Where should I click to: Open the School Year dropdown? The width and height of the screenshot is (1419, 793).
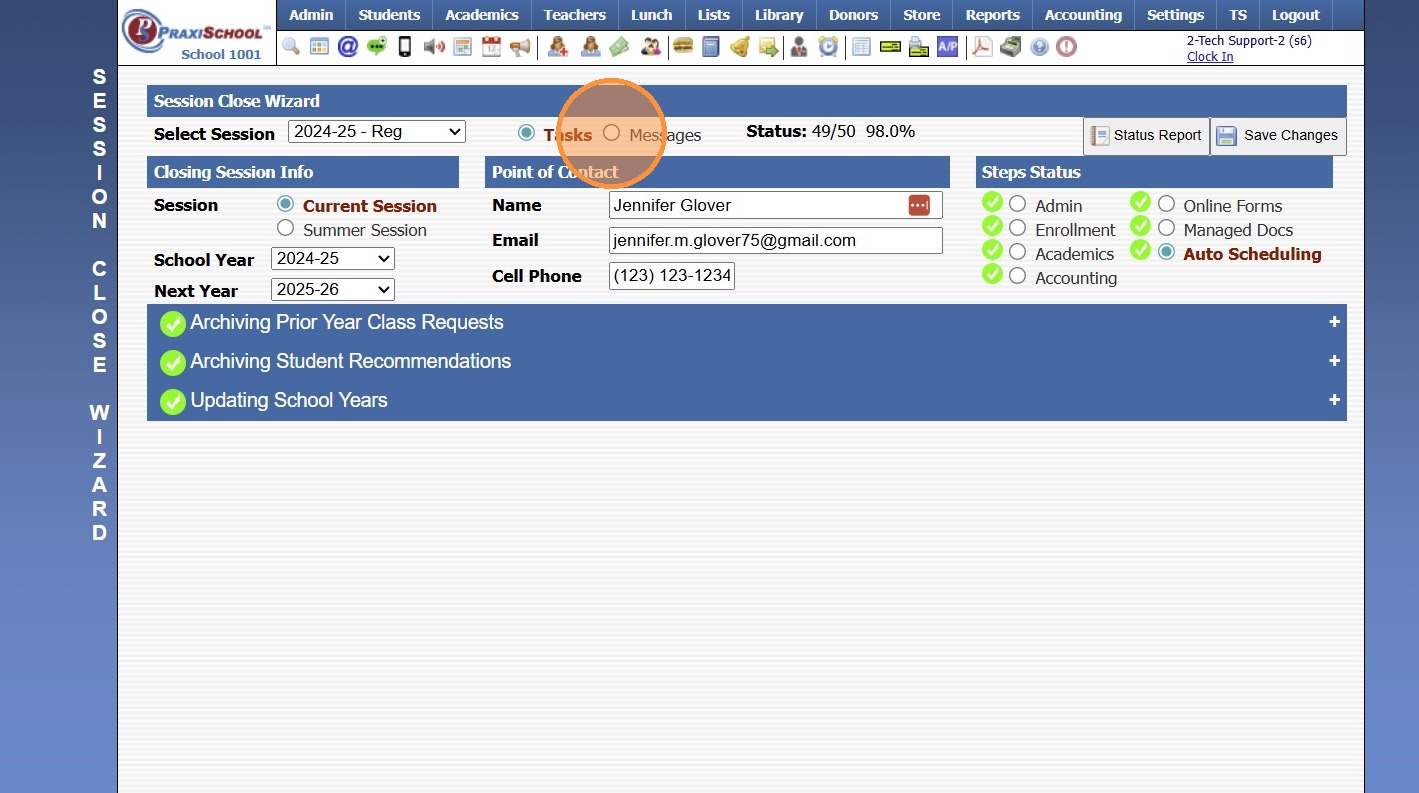click(333, 258)
